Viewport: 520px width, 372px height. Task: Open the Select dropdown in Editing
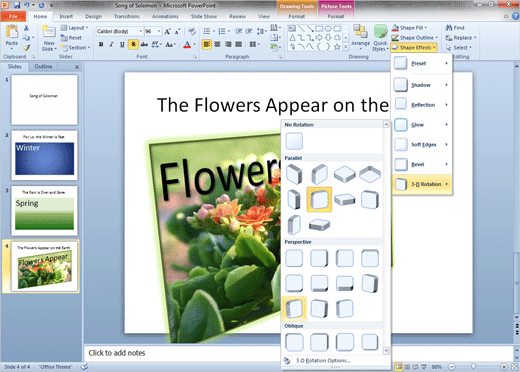459,48
